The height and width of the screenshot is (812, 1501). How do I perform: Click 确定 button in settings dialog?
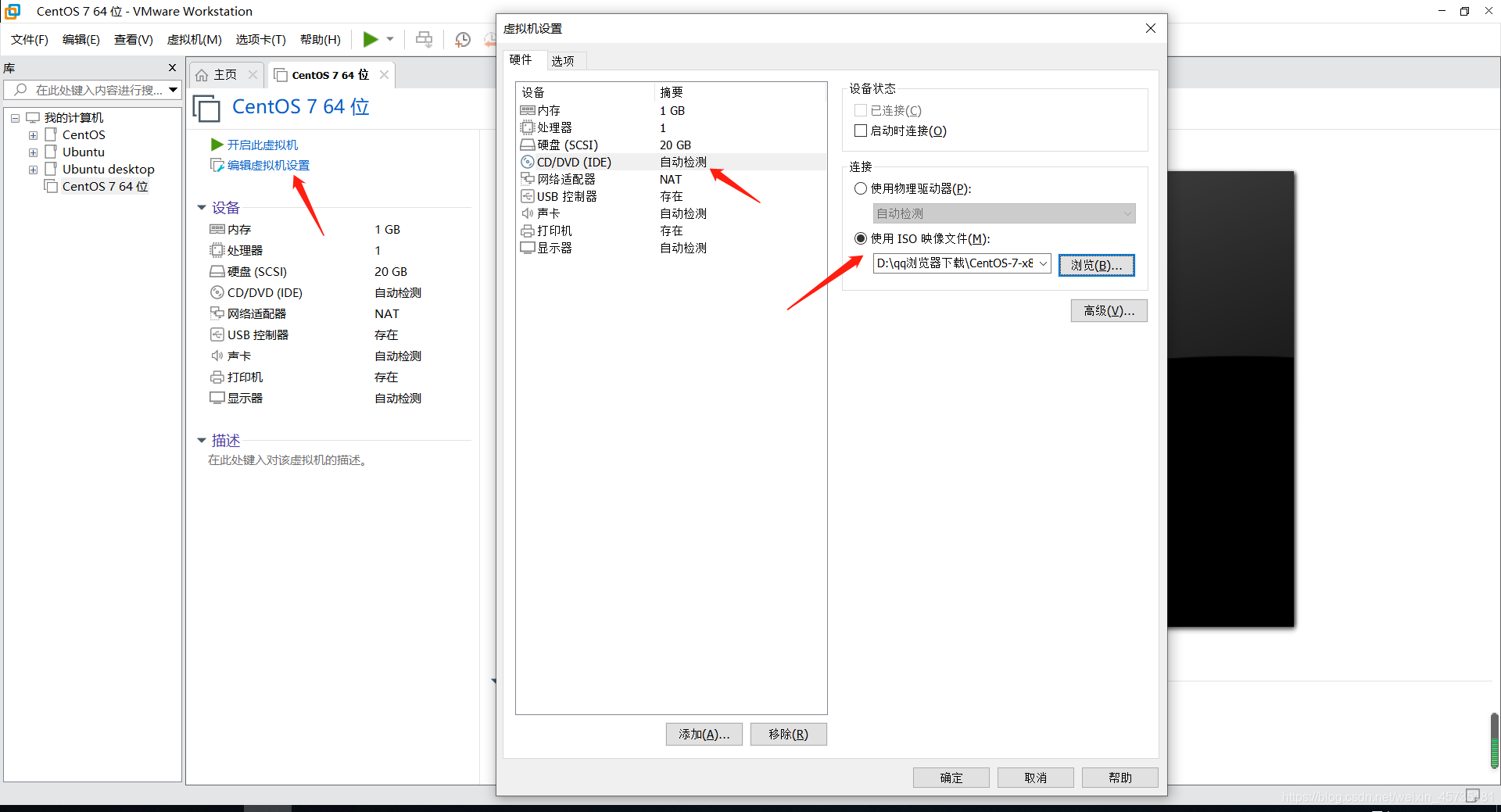[x=951, y=778]
